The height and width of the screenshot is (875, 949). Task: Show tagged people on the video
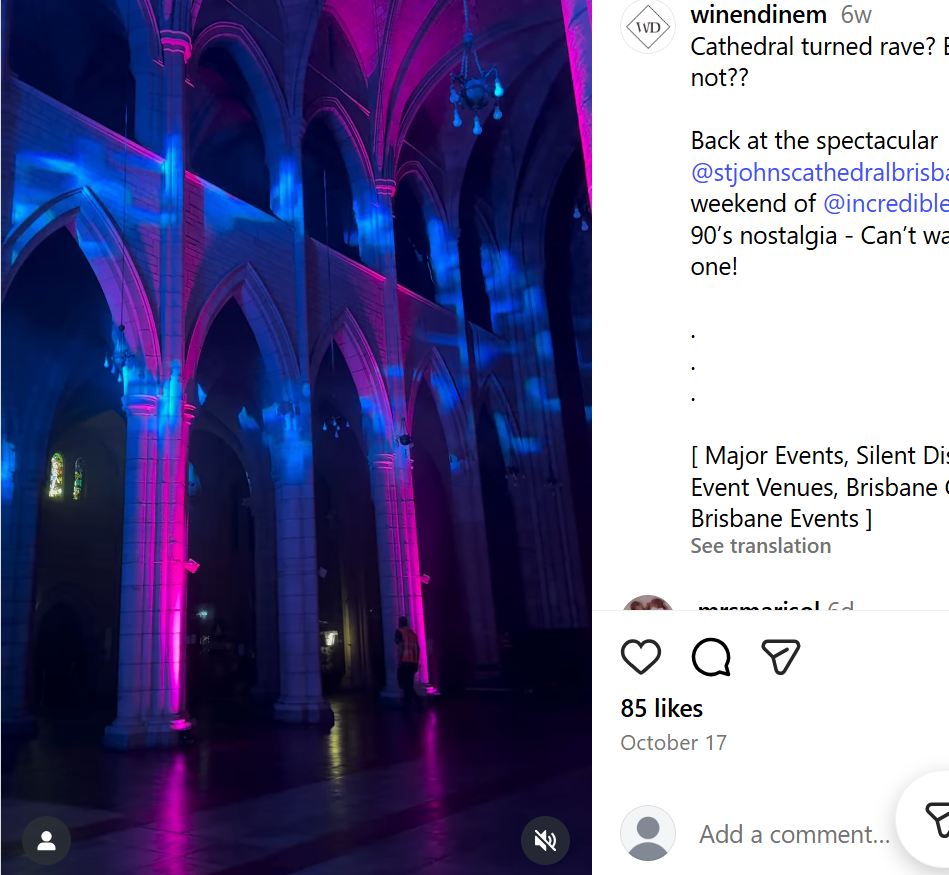point(46,840)
